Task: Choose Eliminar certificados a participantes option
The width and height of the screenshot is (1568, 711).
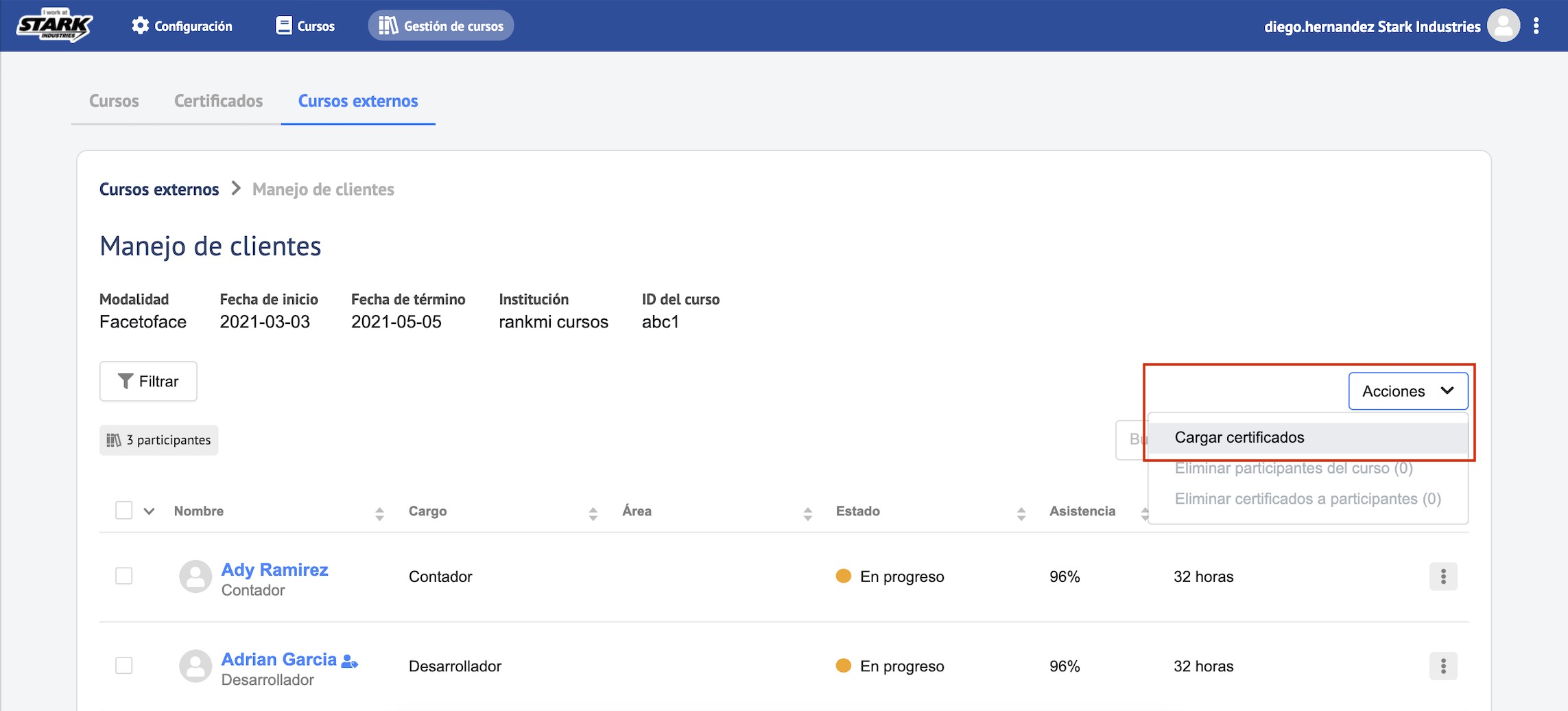Action: pos(1308,499)
